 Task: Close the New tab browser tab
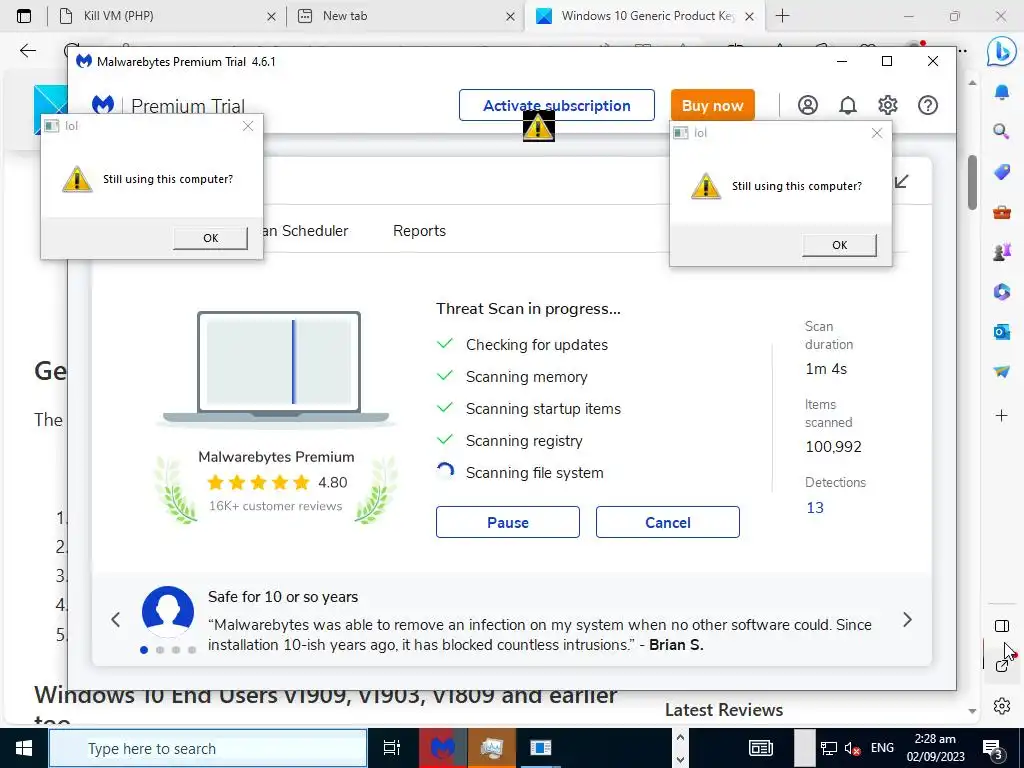[510, 17]
